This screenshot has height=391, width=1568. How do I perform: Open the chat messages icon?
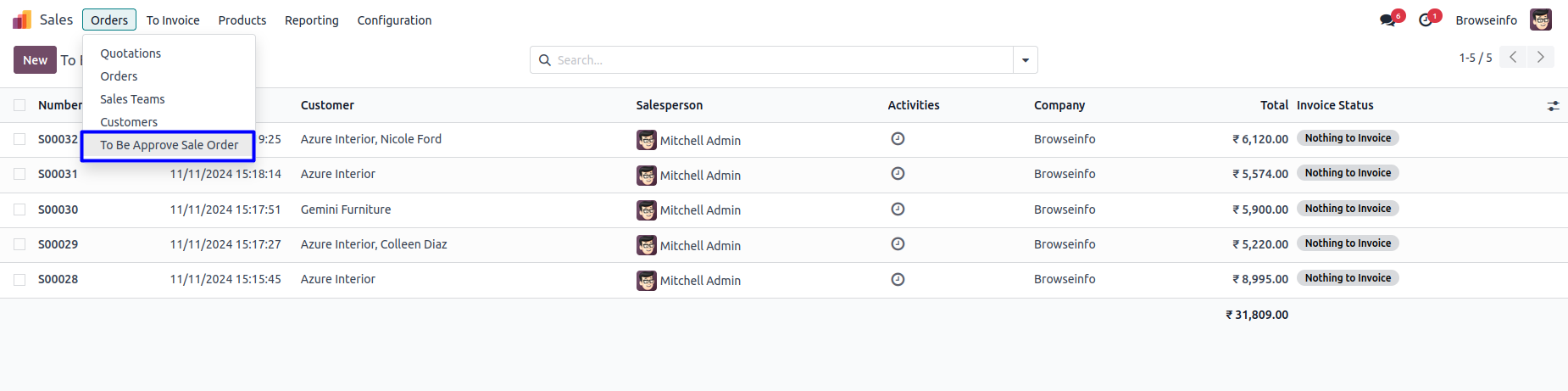[x=1387, y=20]
